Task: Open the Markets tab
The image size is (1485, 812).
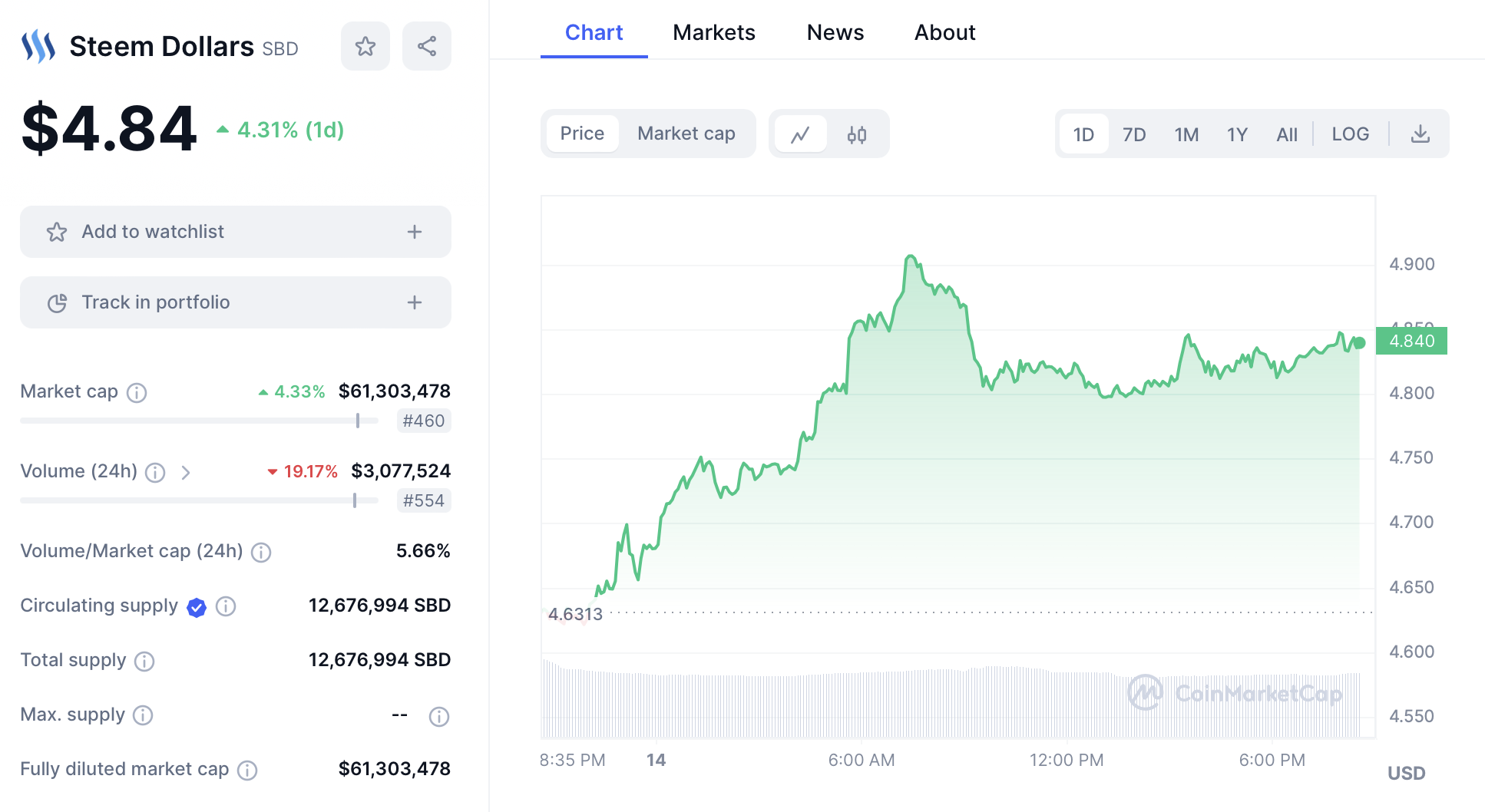Action: (714, 32)
